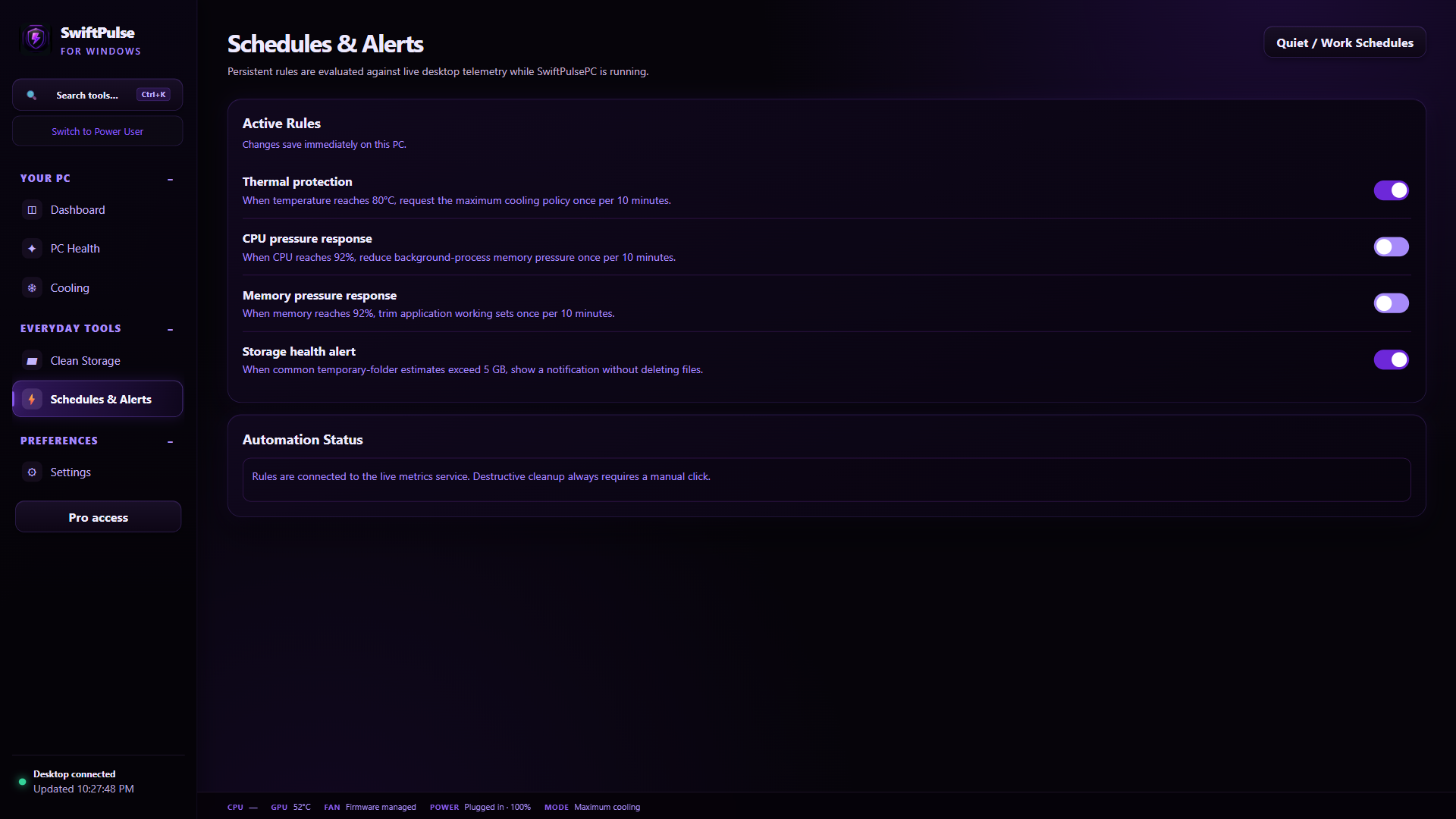Click the Dashboard sidebar icon
The image size is (1456, 819).
pyautogui.click(x=32, y=210)
